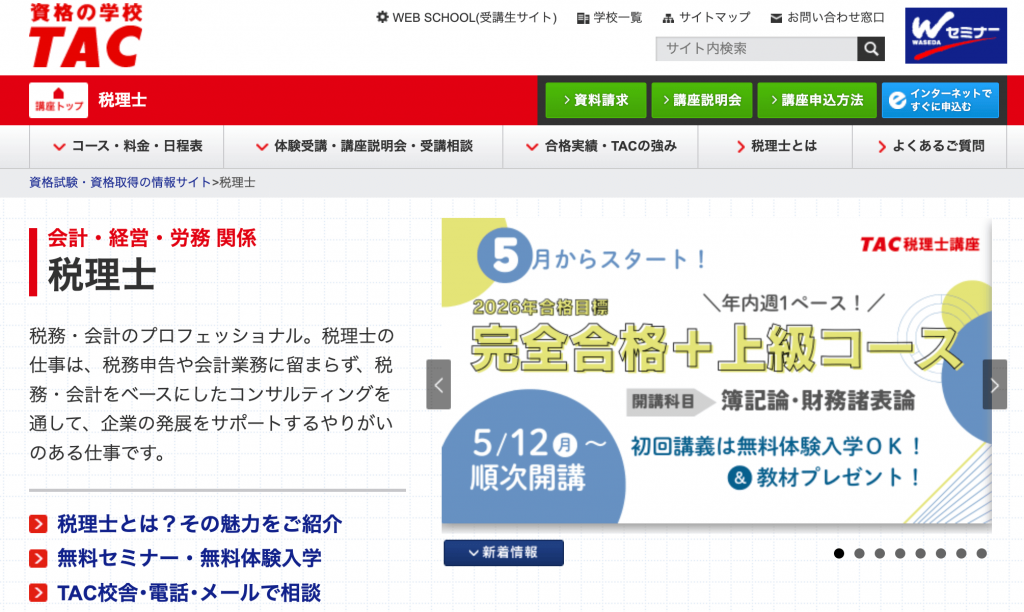Expand 合格実績・TACの強み menu
This screenshot has height=612, width=1024.
(600, 146)
